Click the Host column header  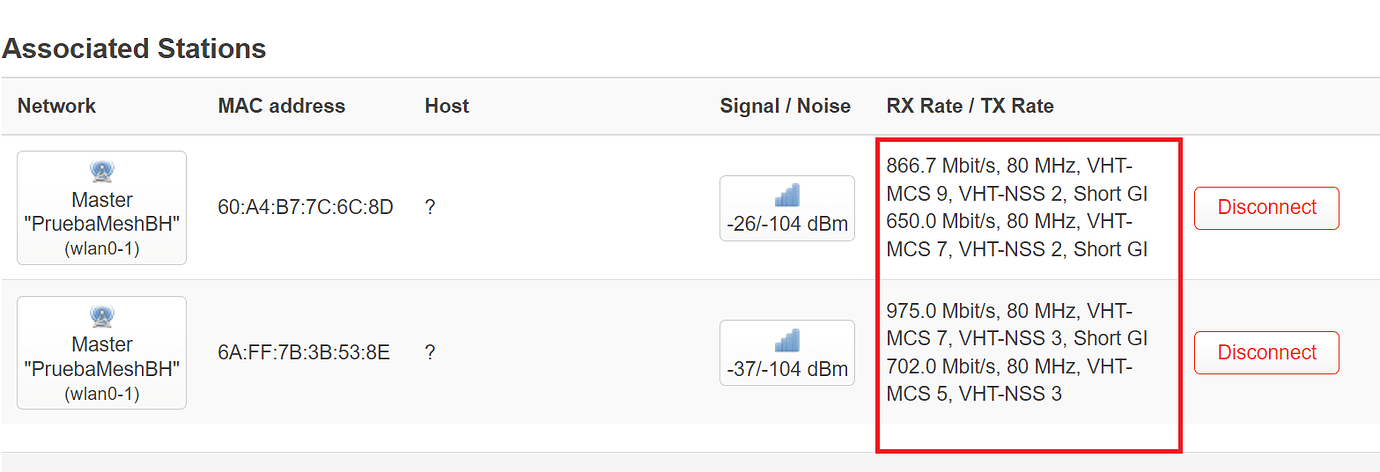click(447, 106)
